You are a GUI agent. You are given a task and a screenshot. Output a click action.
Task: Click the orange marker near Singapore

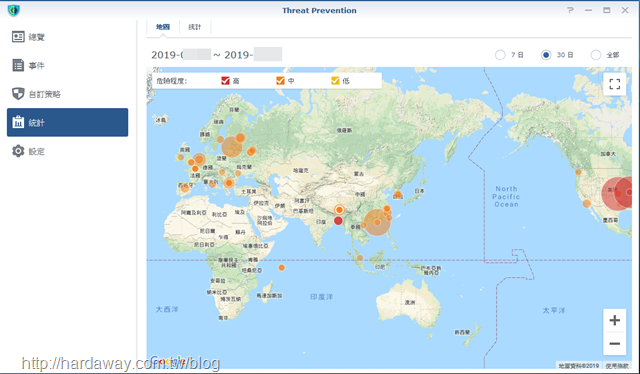[x=360, y=258]
